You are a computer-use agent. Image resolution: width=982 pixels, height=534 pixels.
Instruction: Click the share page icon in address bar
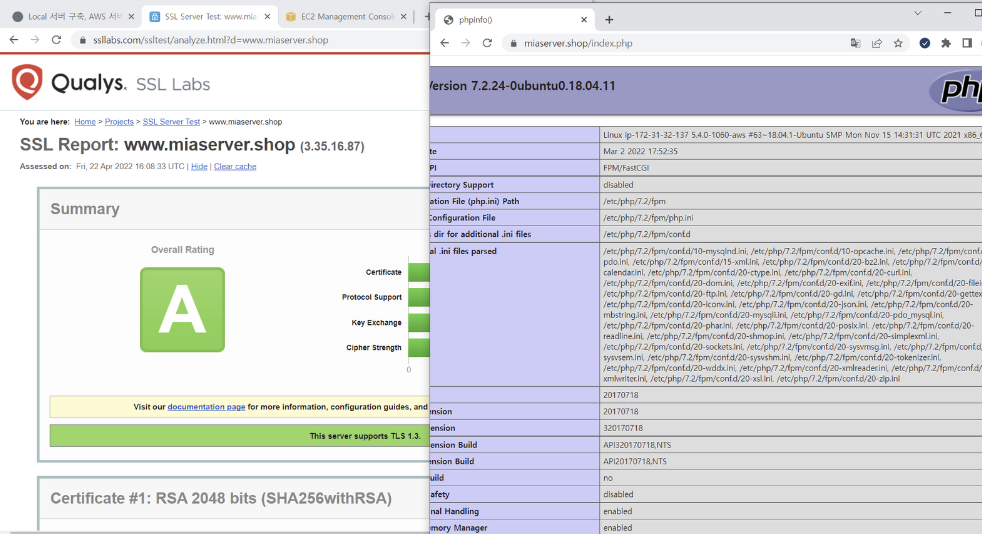877,43
